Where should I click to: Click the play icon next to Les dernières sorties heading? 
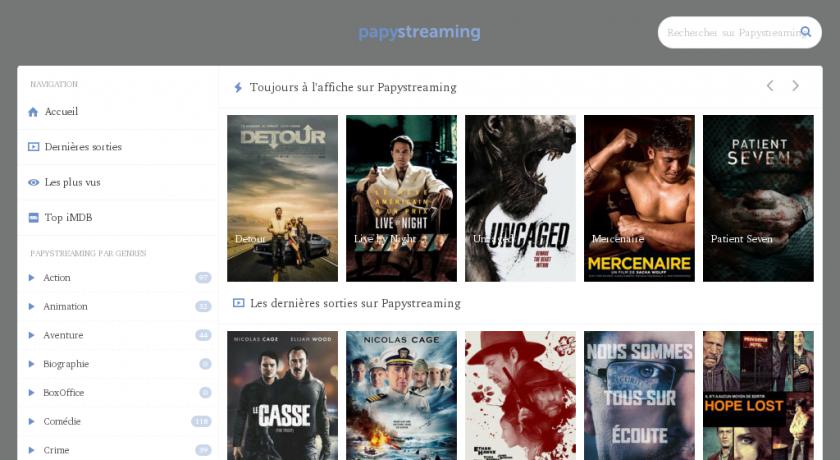tap(238, 303)
